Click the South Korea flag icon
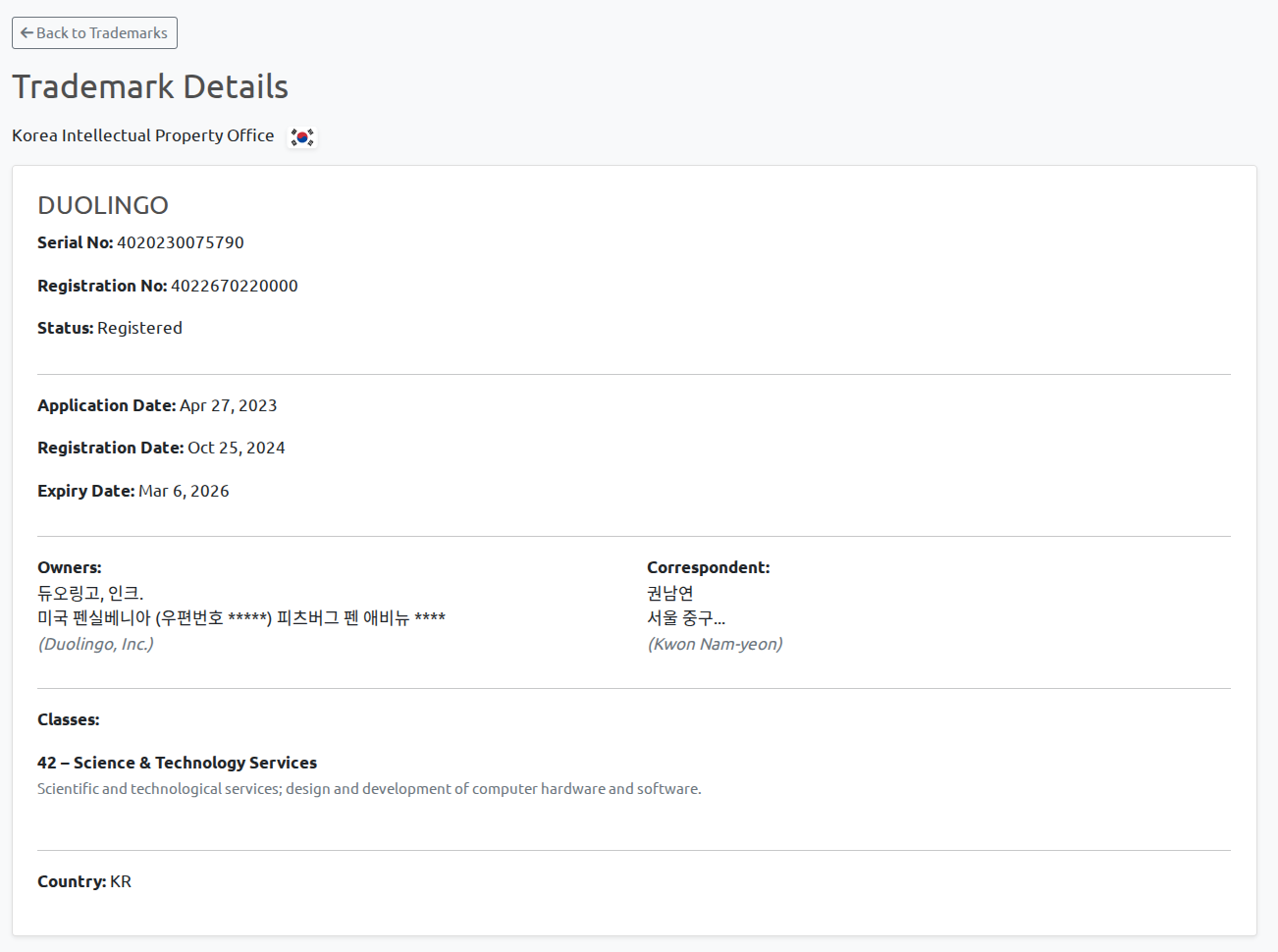Screen dimensions: 1278x952 pos(302,136)
